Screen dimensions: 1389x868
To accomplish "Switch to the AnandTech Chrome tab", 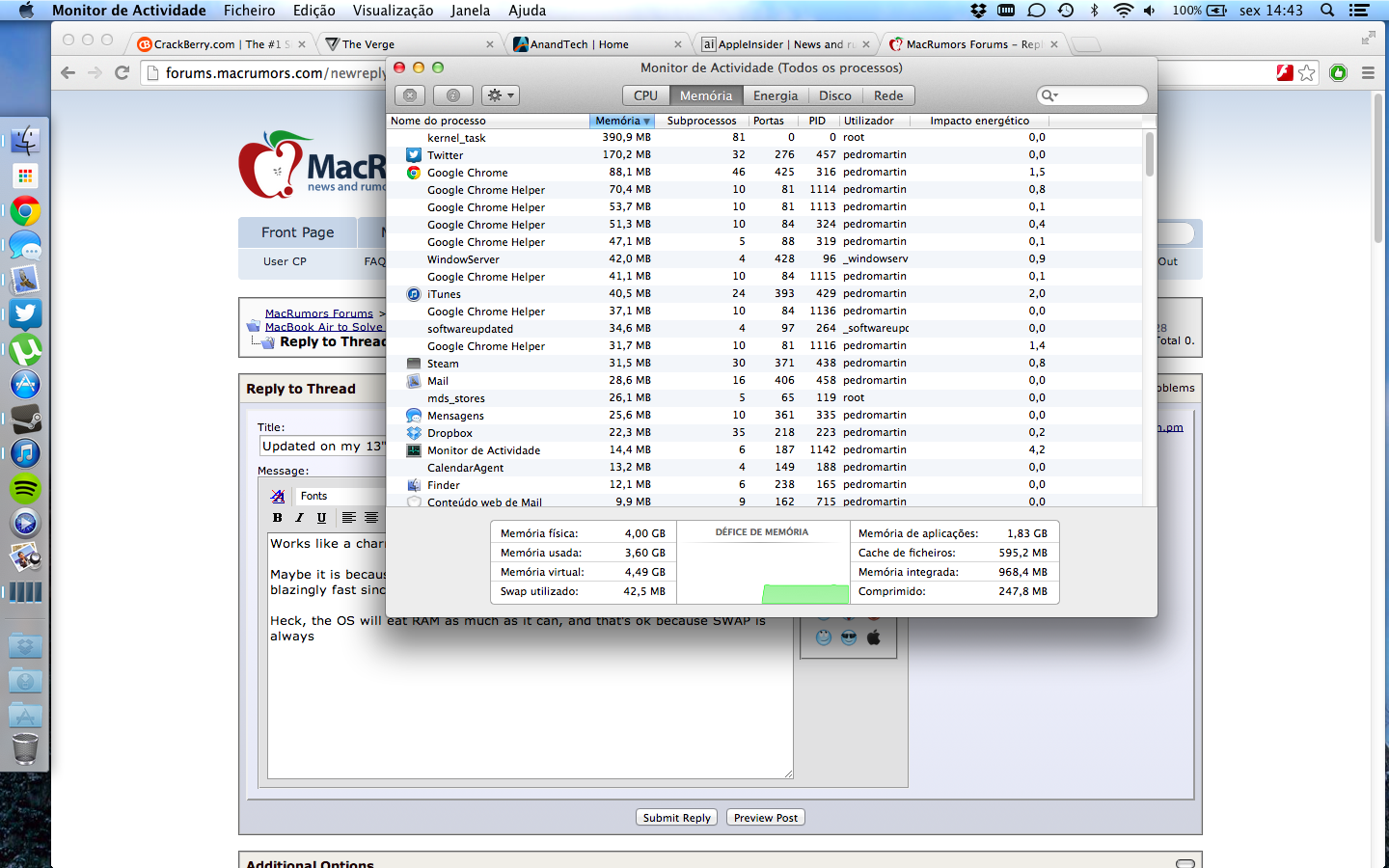I will coord(598,44).
